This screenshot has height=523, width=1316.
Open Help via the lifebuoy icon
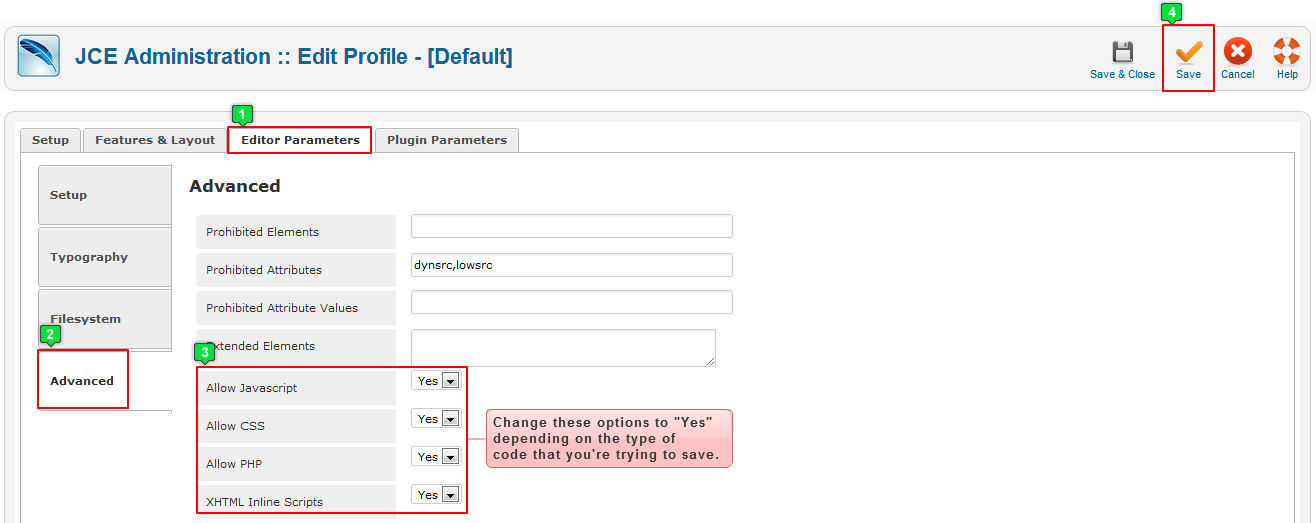[1287, 52]
